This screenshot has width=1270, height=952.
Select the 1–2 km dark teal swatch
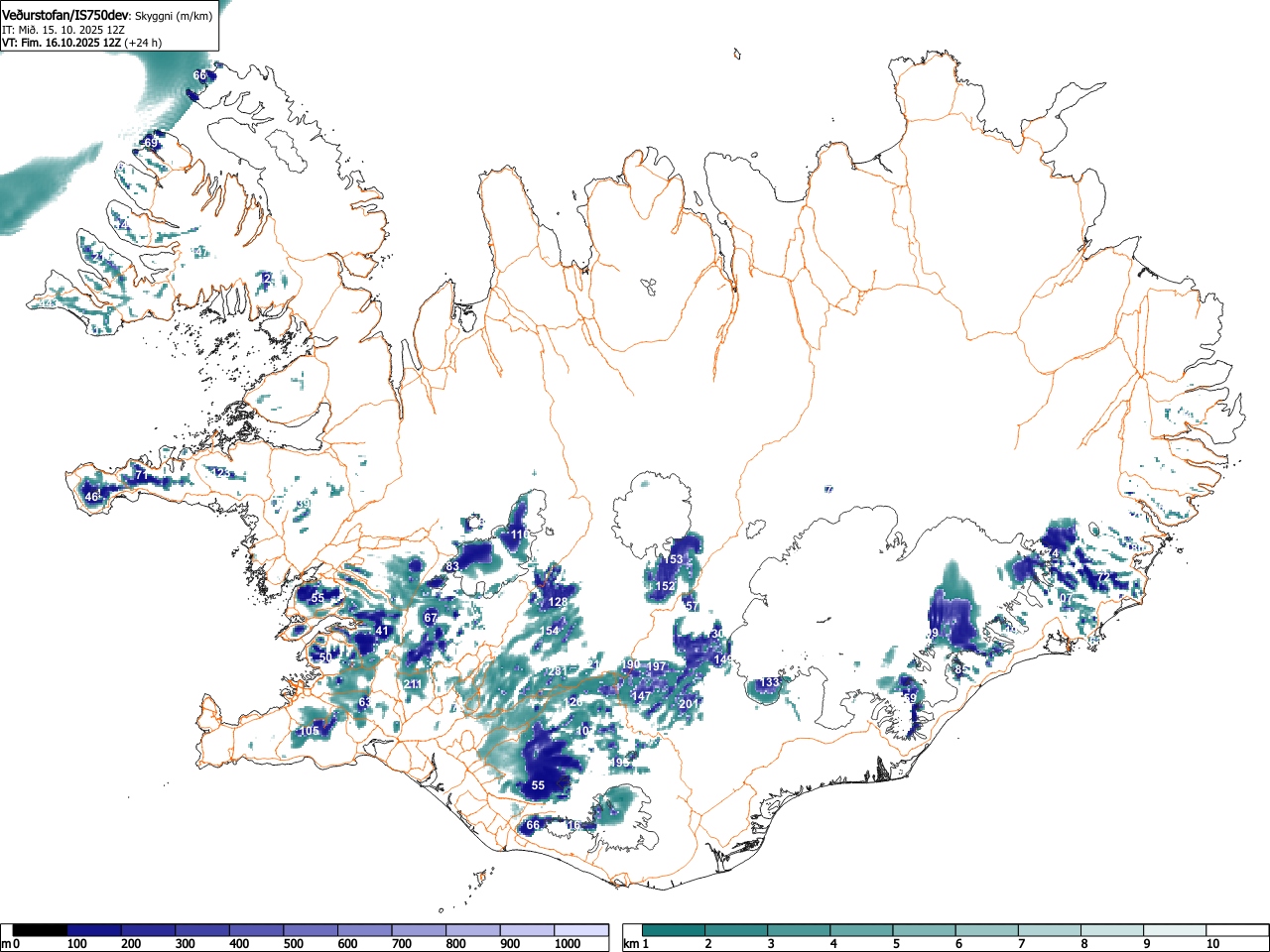click(674, 930)
